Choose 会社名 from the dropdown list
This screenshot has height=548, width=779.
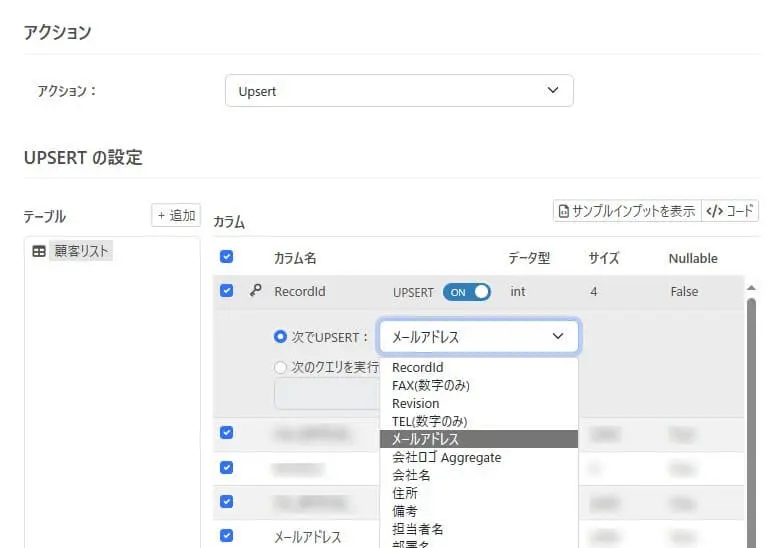click(x=479, y=475)
